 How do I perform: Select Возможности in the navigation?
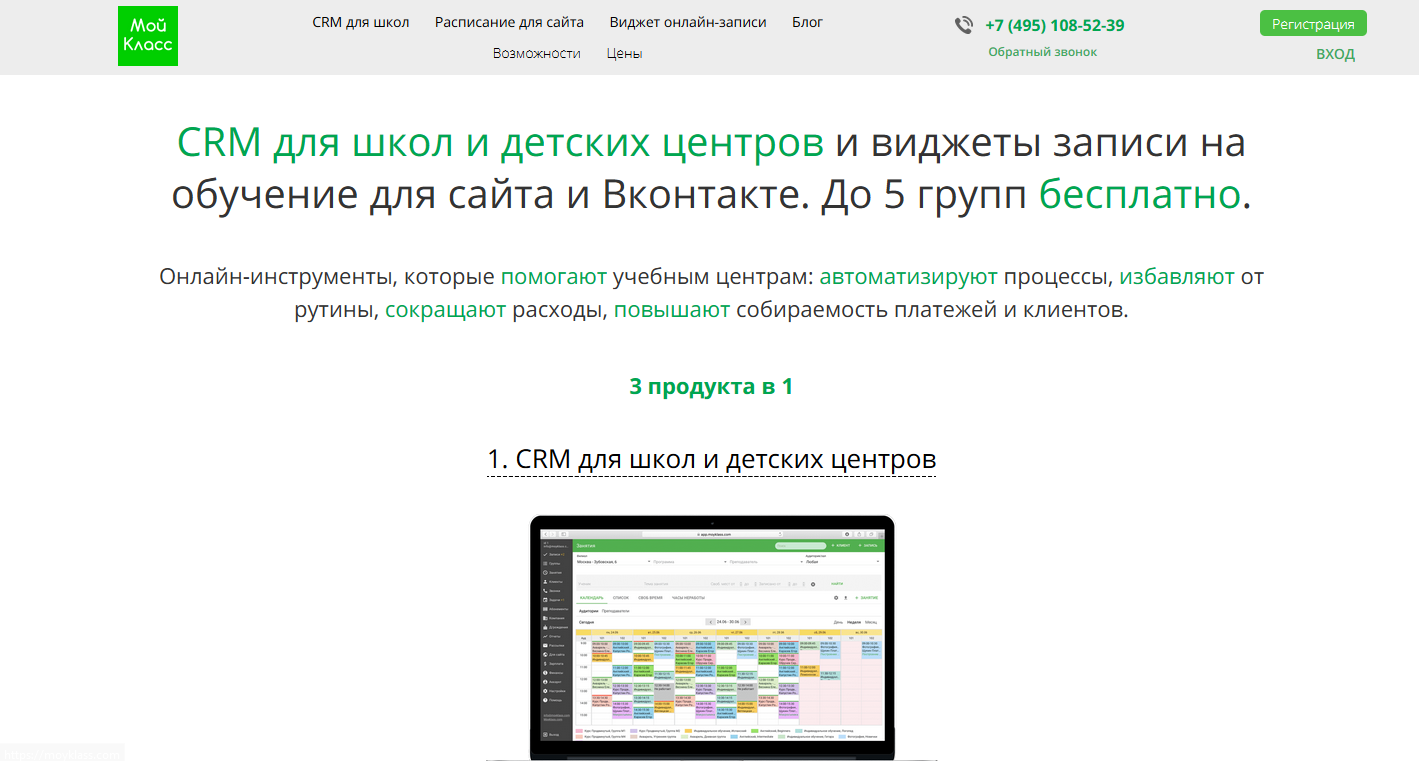(537, 53)
